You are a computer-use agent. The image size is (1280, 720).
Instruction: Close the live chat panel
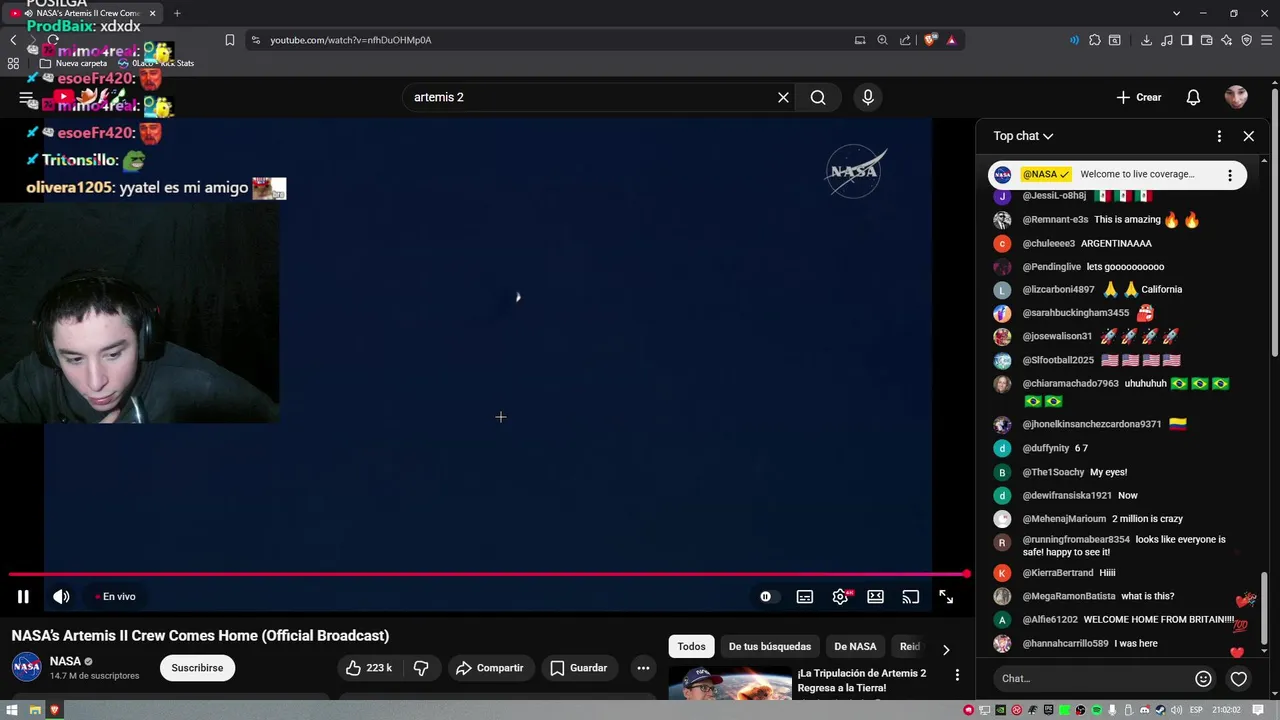[x=1249, y=136]
